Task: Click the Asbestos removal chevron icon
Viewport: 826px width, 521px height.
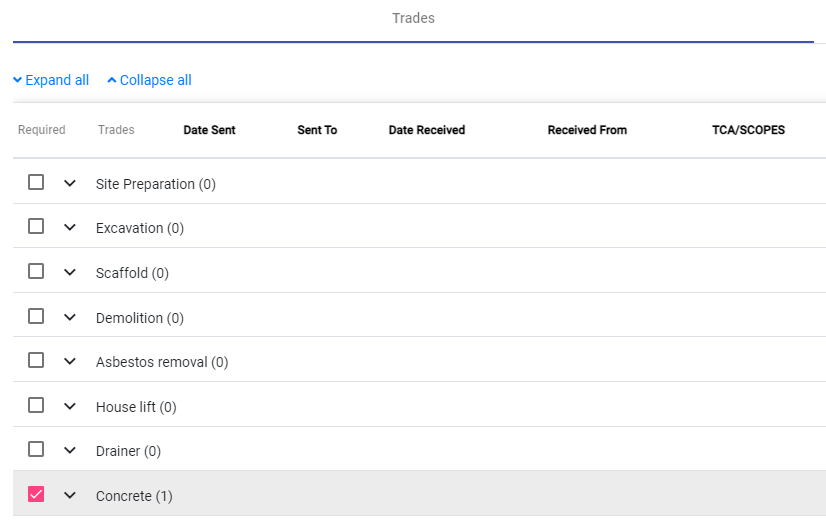Action: pos(70,361)
